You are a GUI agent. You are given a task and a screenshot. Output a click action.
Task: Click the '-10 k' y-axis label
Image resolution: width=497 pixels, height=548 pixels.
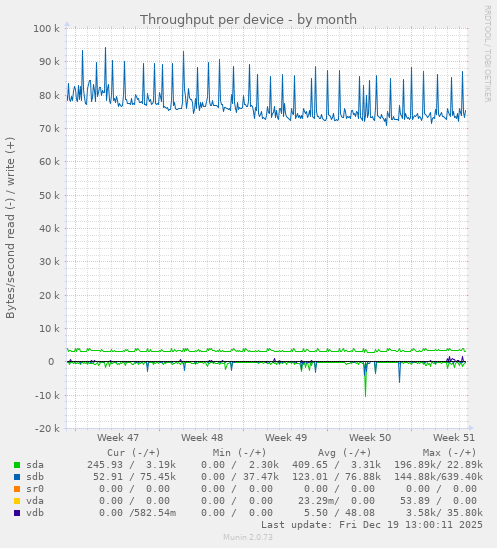tap(47, 395)
